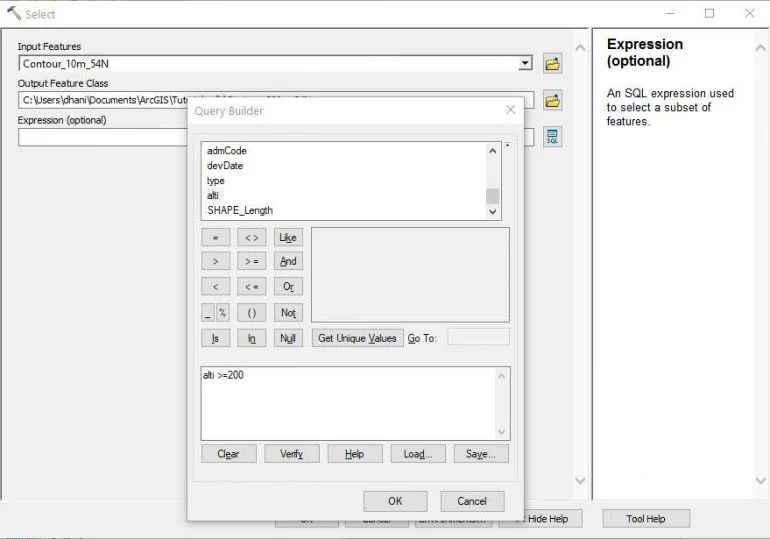Insert the Not operator
The image size is (770, 539).
point(288,313)
